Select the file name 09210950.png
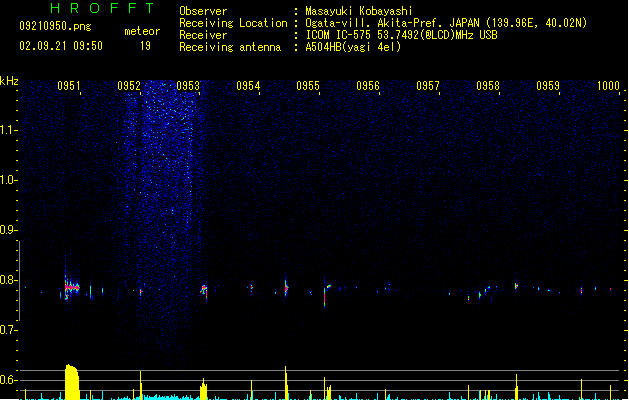The image size is (629, 400). coord(55,26)
